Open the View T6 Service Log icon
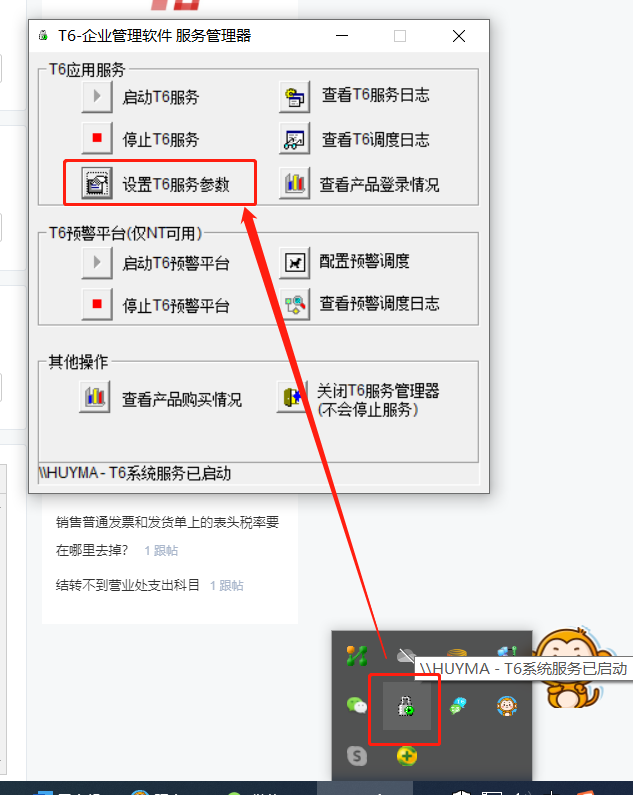This screenshot has height=795, width=633. pyautogui.click(x=295, y=96)
